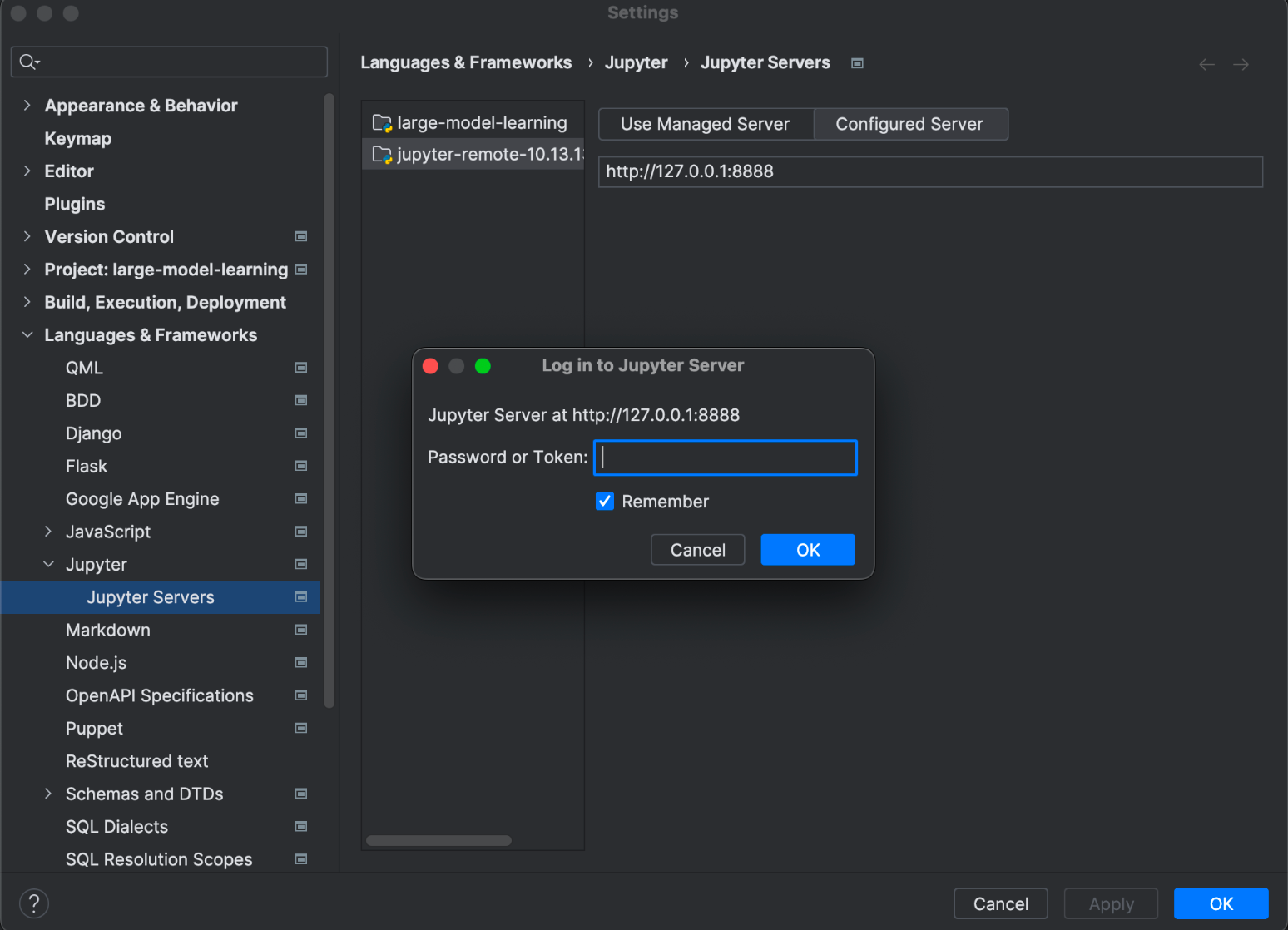Click project-level icon next to Version Control
Screen dimensions: 1288x930
pos(301,237)
